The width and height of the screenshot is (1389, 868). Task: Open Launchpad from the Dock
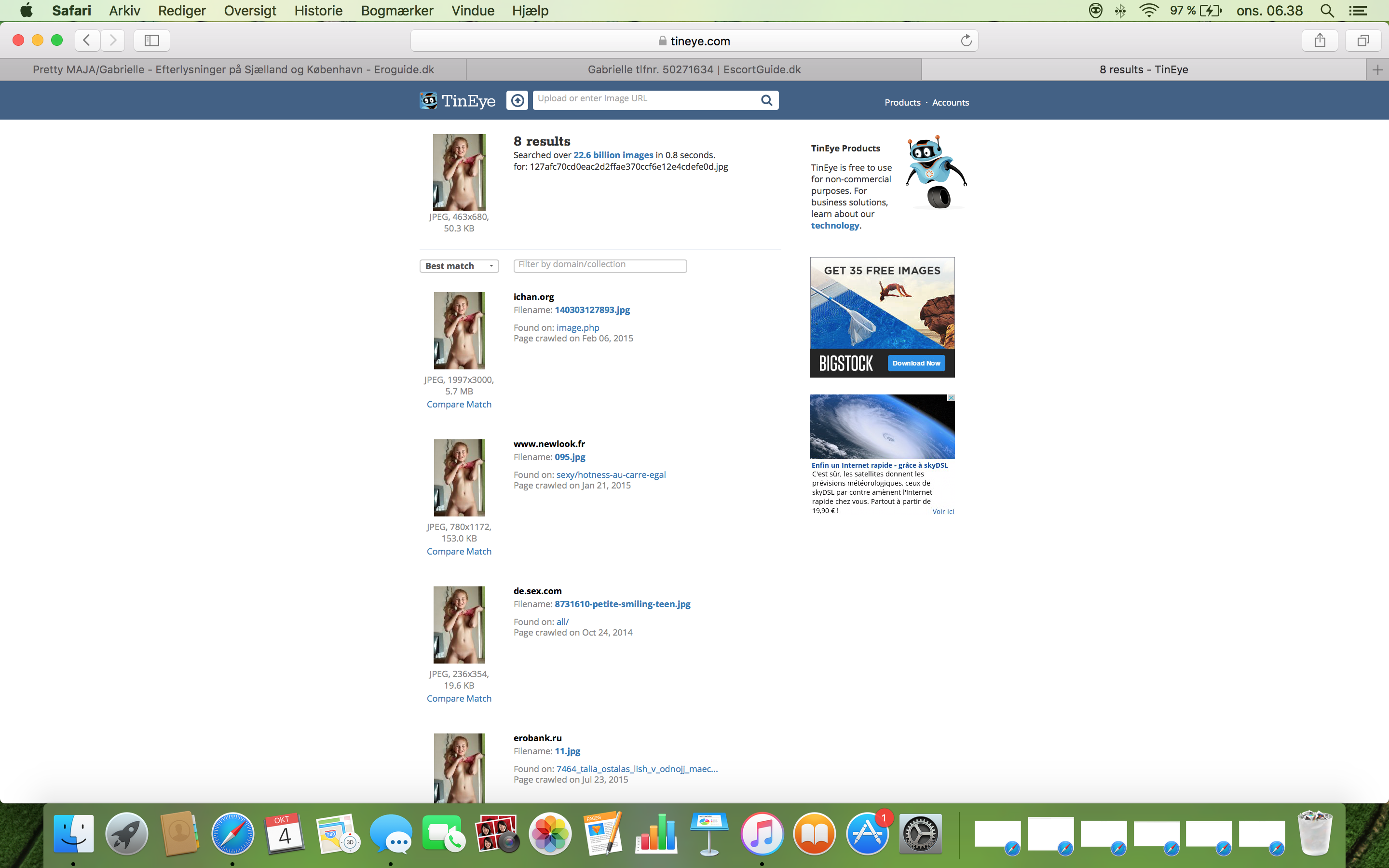point(126,834)
